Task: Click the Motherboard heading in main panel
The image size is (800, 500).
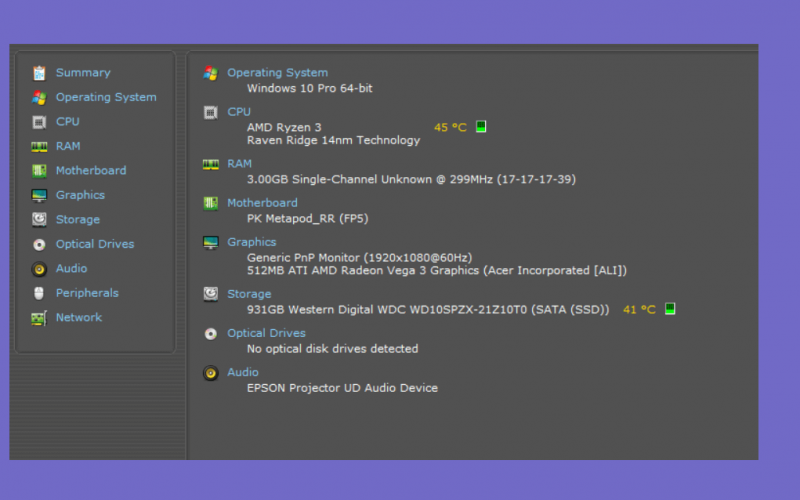Action: (262, 203)
